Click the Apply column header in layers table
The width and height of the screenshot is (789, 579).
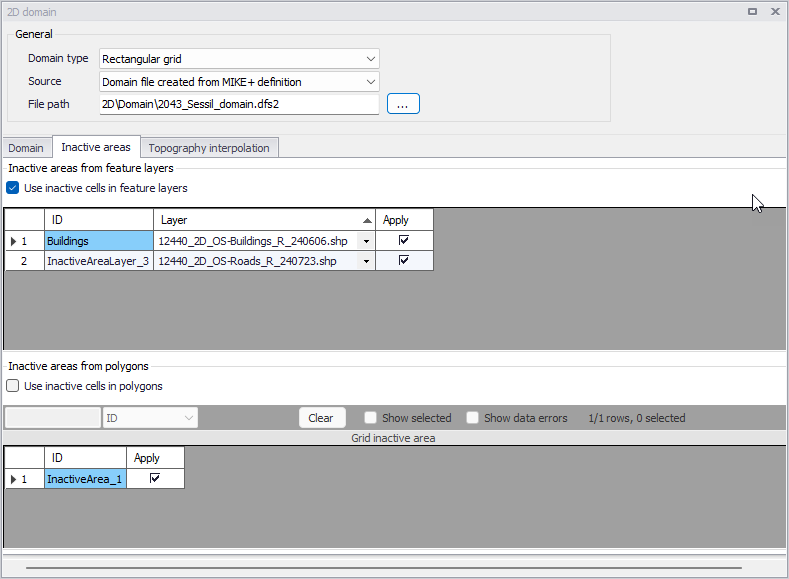405,220
